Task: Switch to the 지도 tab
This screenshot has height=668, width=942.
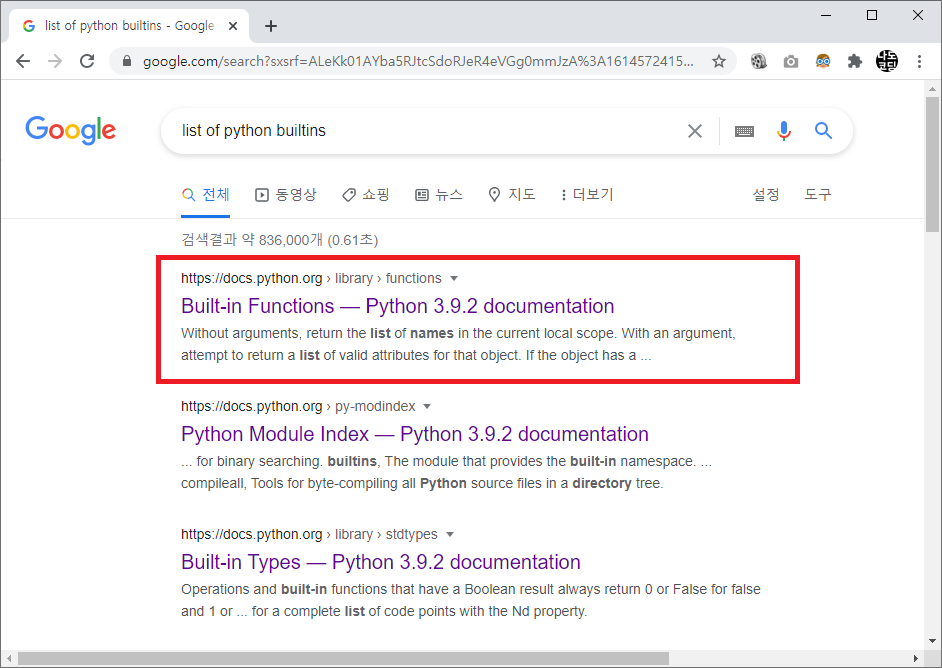Action: 512,195
